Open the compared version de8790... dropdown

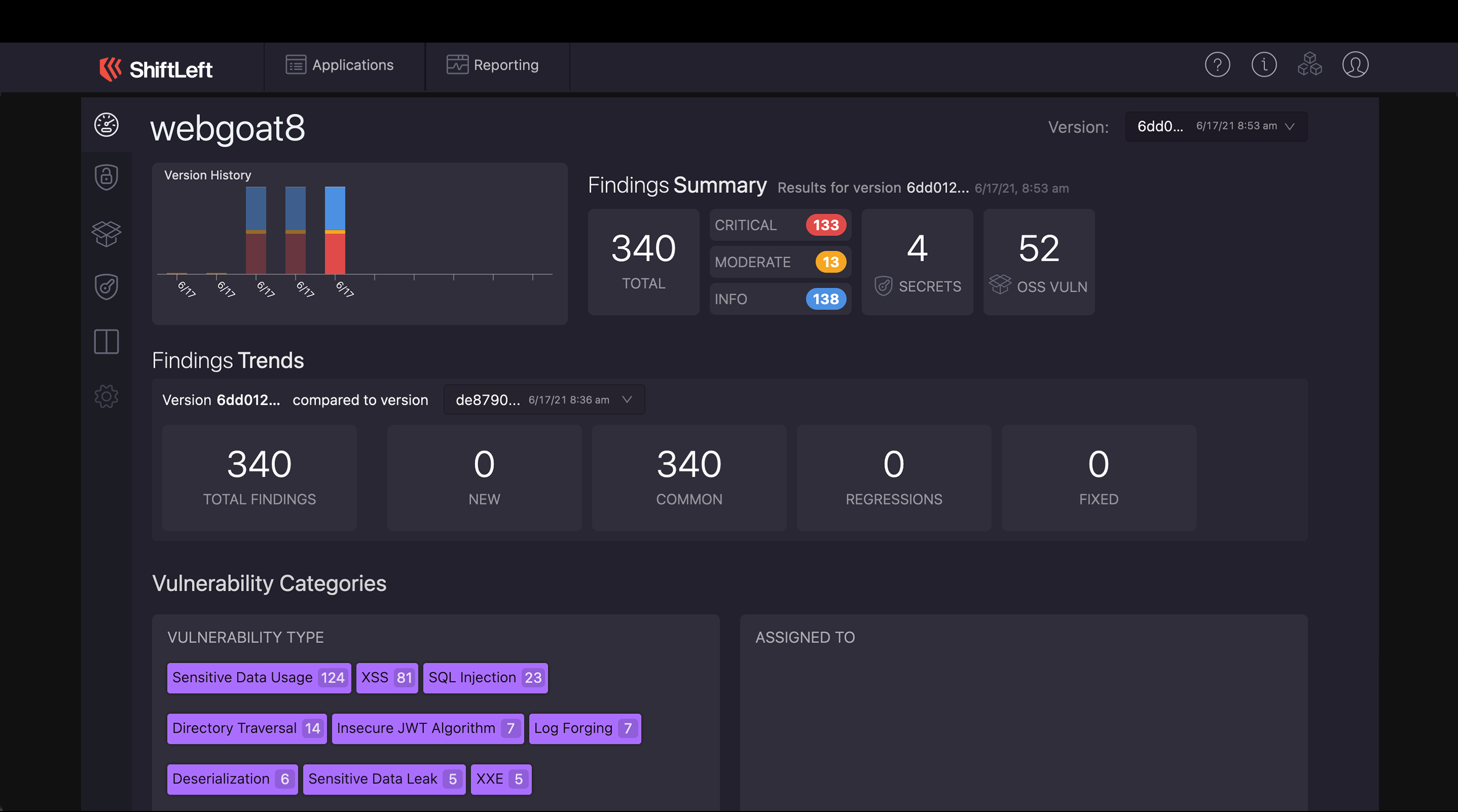tap(543, 399)
